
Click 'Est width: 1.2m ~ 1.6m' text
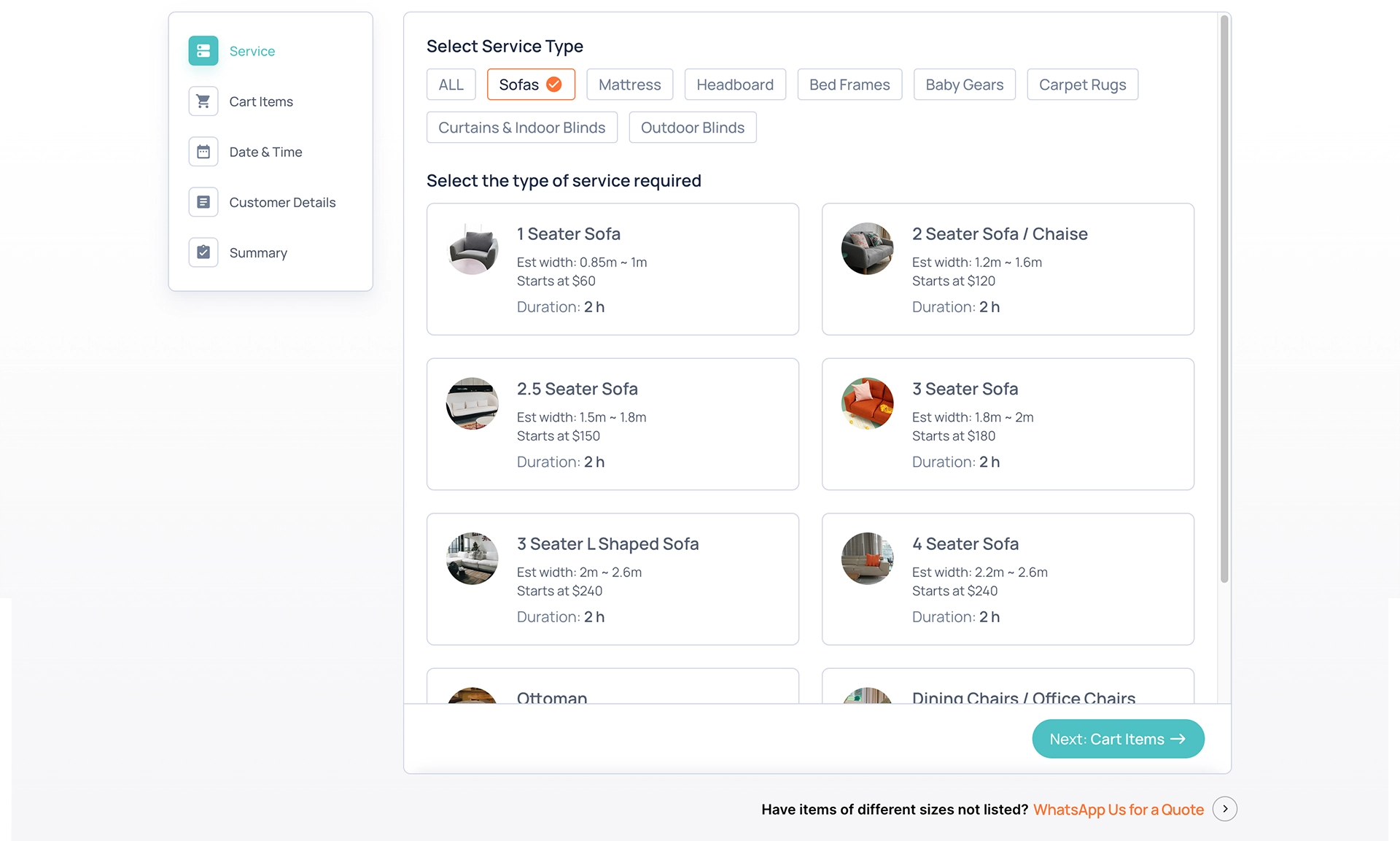click(x=977, y=263)
